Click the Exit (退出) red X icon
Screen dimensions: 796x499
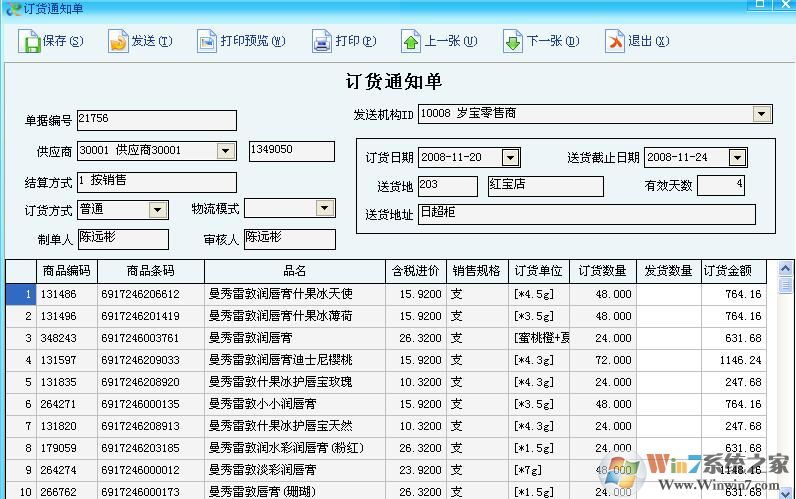[x=614, y=42]
